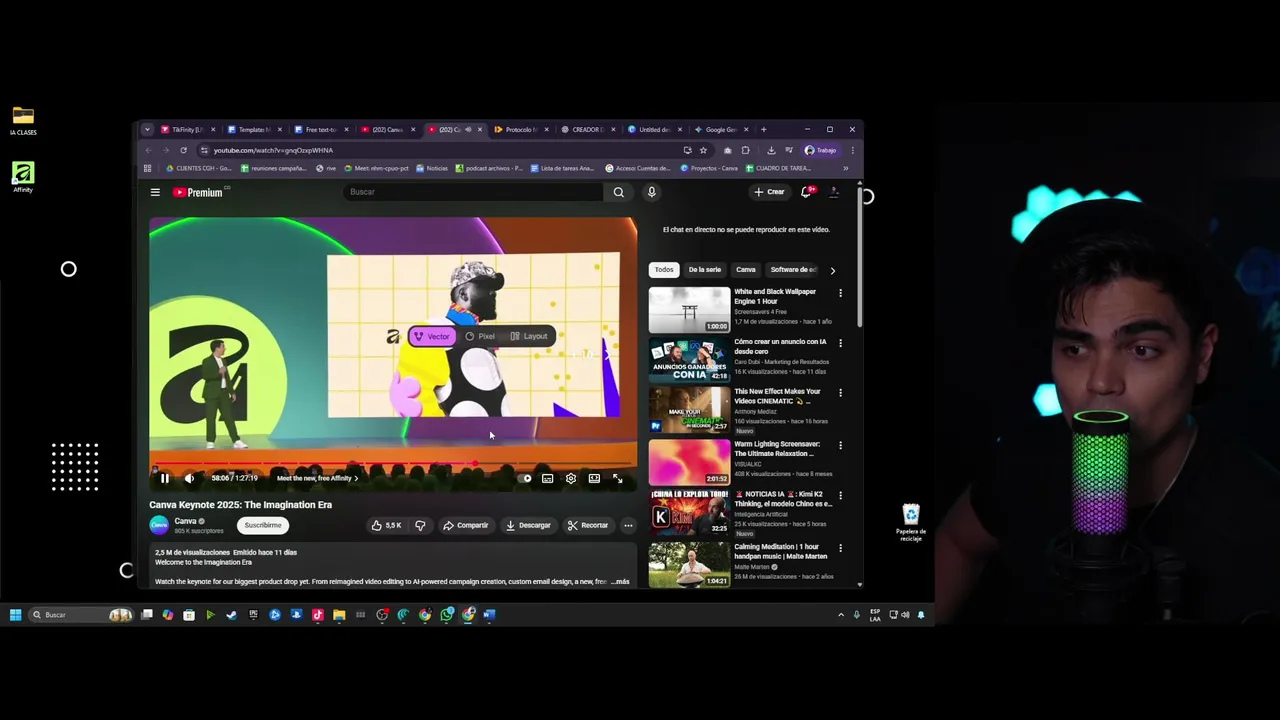Open WhatsApp from the taskbar

(447, 615)
